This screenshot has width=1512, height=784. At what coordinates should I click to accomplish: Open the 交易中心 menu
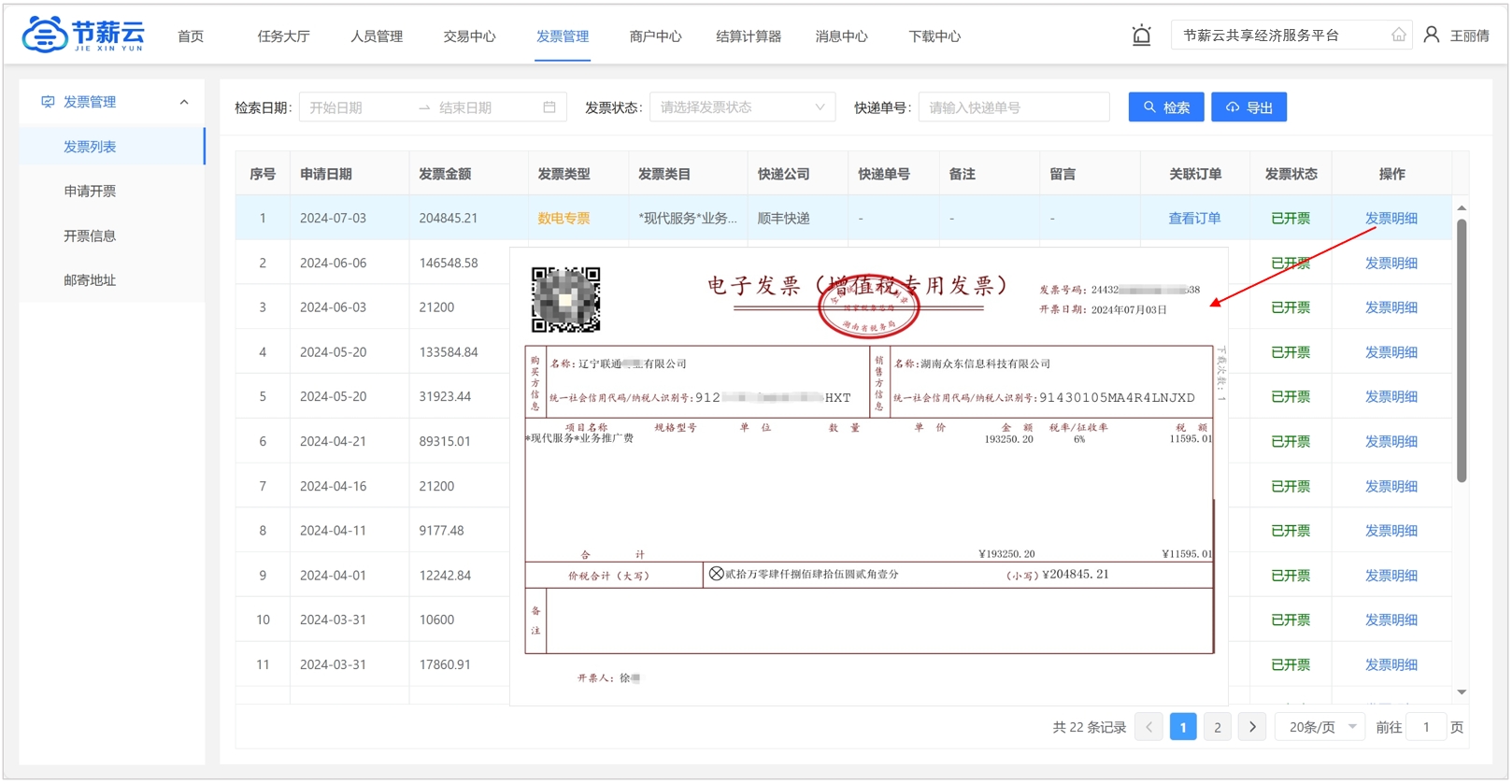coord(469,36)
